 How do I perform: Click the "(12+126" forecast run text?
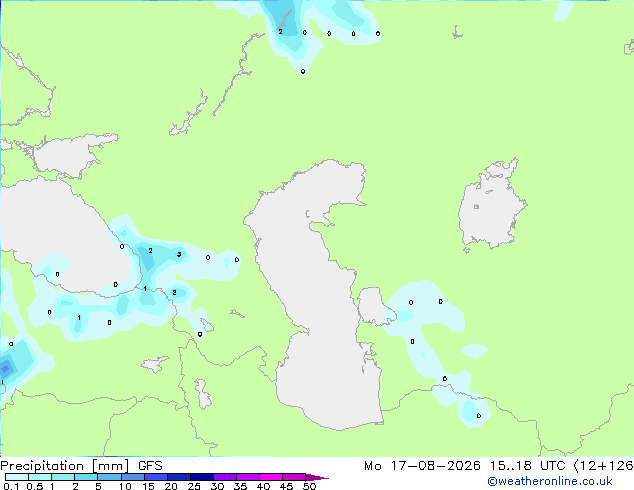click(603, 466)
